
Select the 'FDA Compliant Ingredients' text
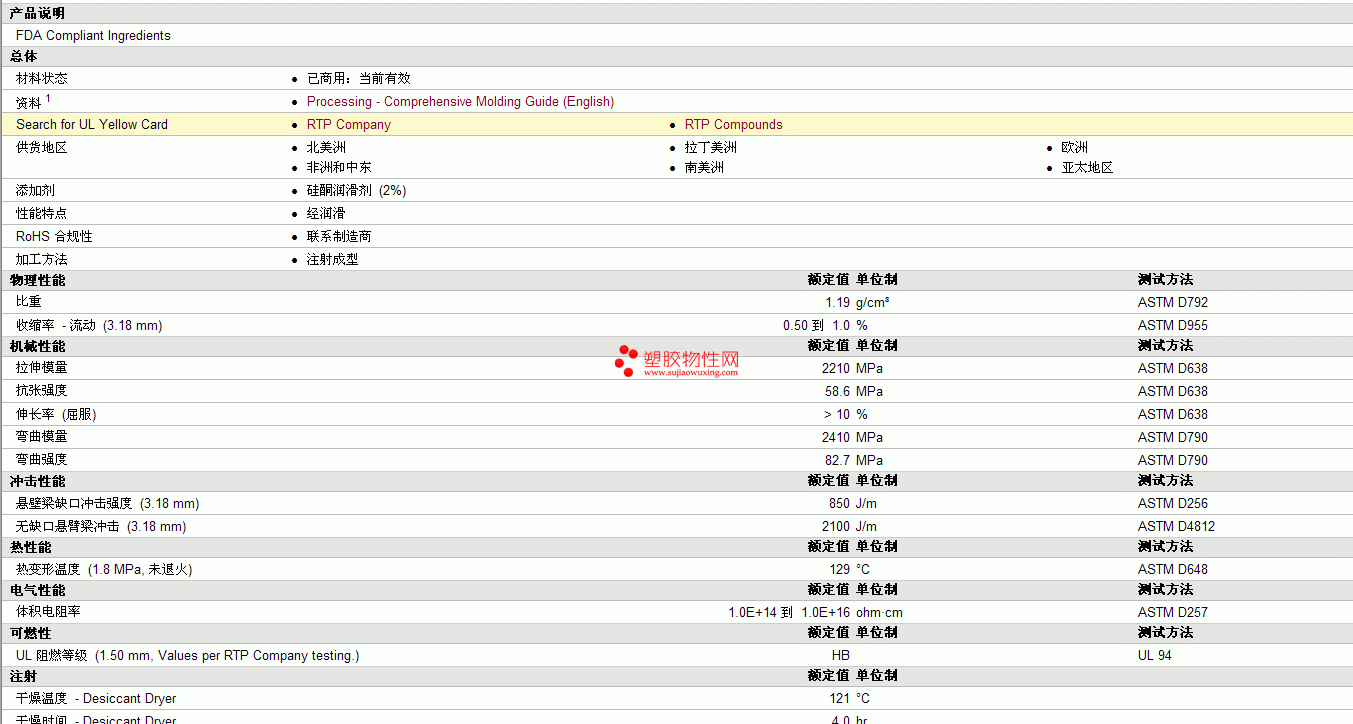(93, 36)
